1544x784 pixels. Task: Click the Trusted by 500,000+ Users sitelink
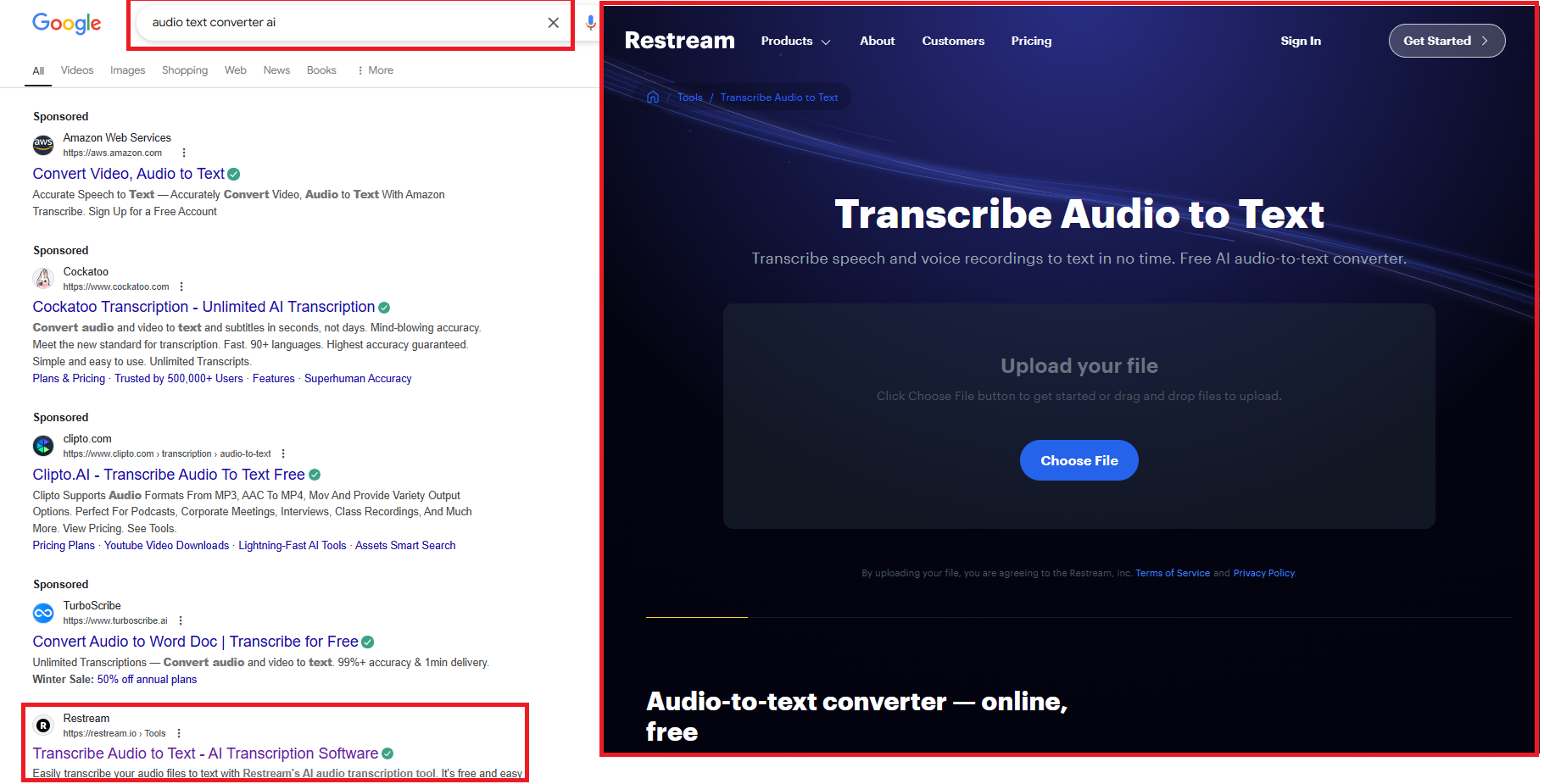179,379
